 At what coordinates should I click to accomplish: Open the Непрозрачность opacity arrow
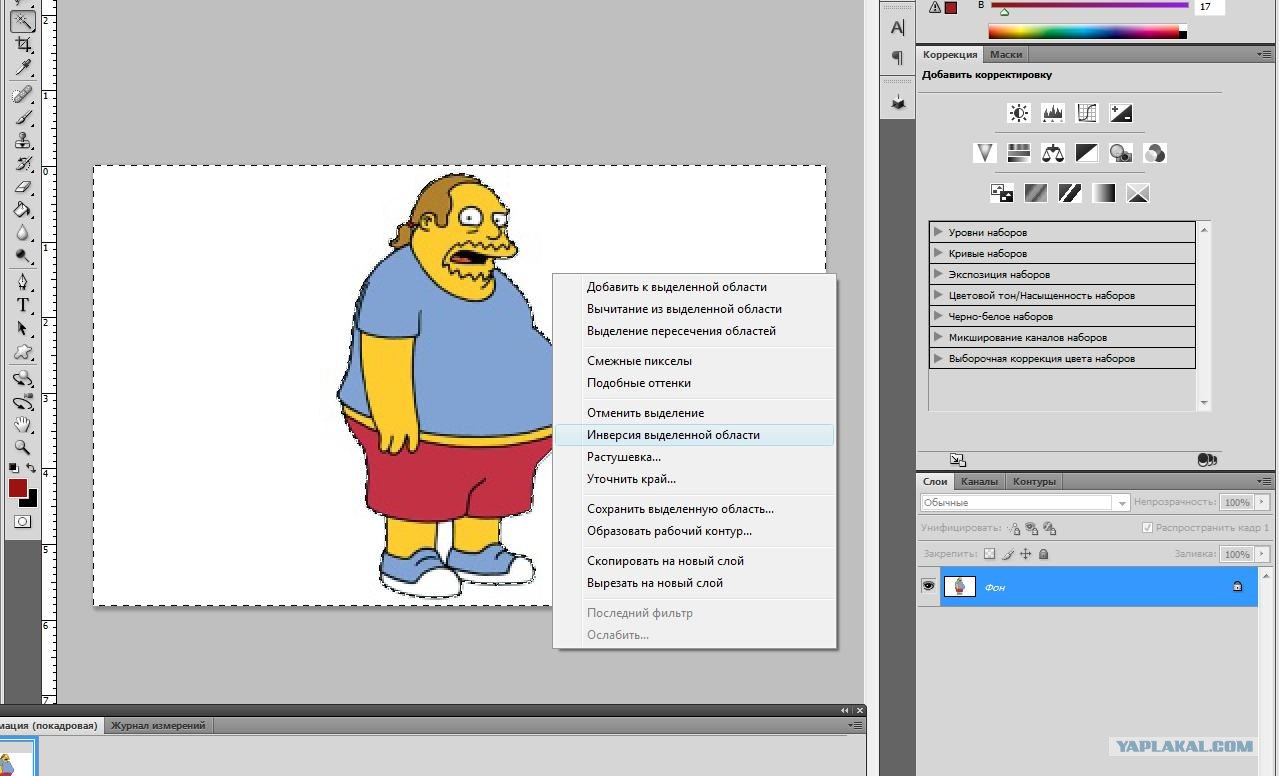(x=1263, y=502)
